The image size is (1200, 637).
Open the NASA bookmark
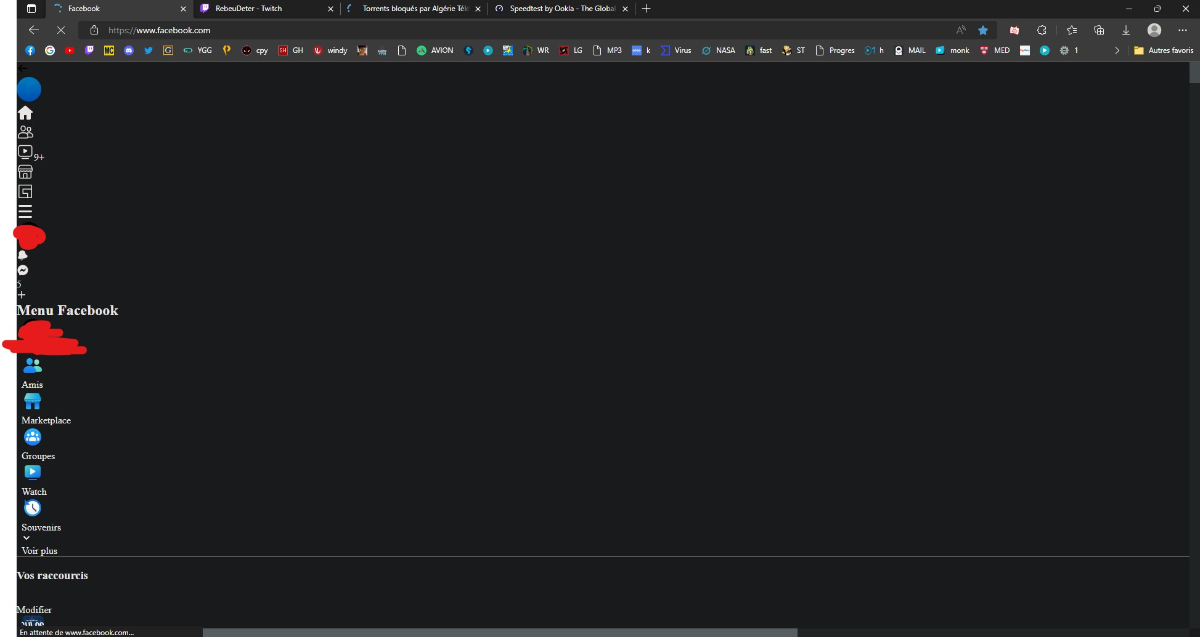[718, 50]
